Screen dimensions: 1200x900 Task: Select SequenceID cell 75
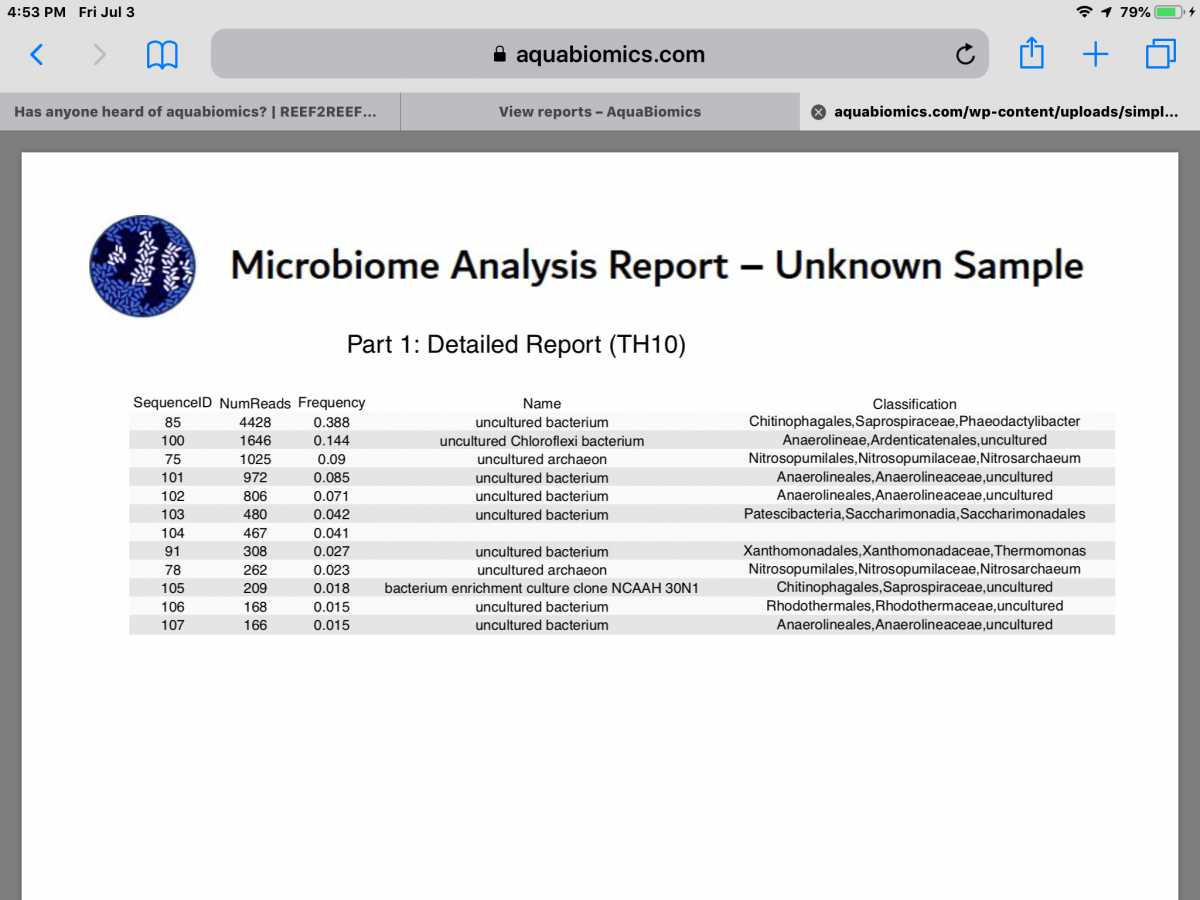tap(173, 459)
